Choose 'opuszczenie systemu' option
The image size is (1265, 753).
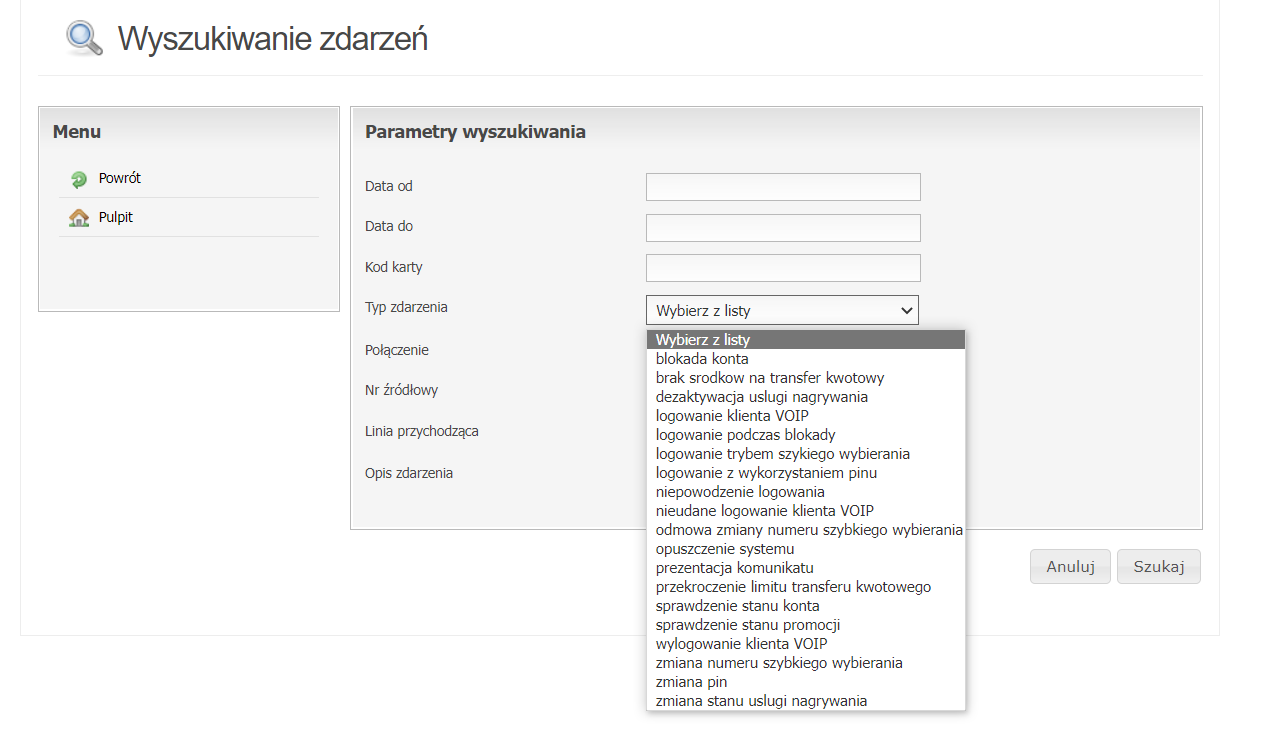(806, 549)
